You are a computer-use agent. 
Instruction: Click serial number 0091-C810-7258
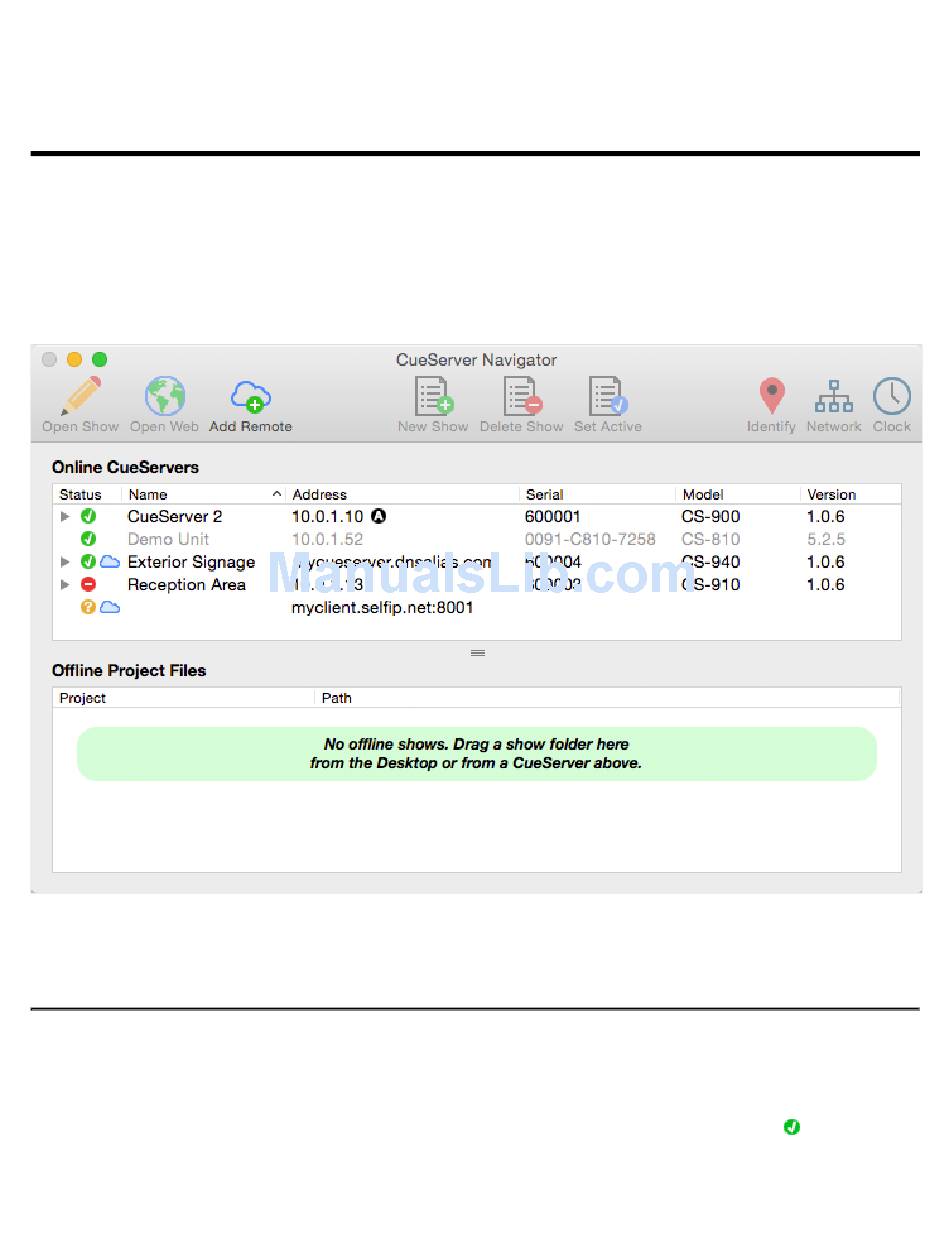pyautogui.click(x=591, y=539)
